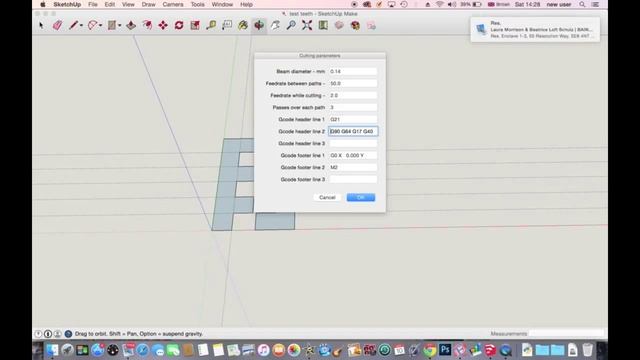Open Spotlight search in menu bar
Viewport: 640px width, 360px height.
tap(582, 4)
